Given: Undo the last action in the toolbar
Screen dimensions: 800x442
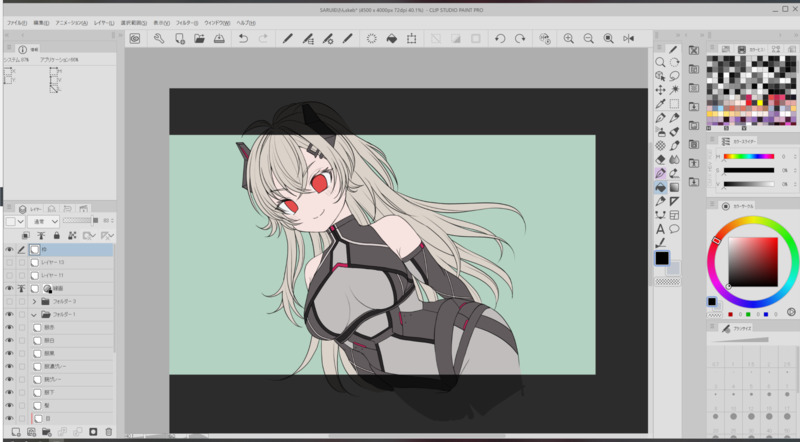Looking at the screenshot, I should [243, 39].
